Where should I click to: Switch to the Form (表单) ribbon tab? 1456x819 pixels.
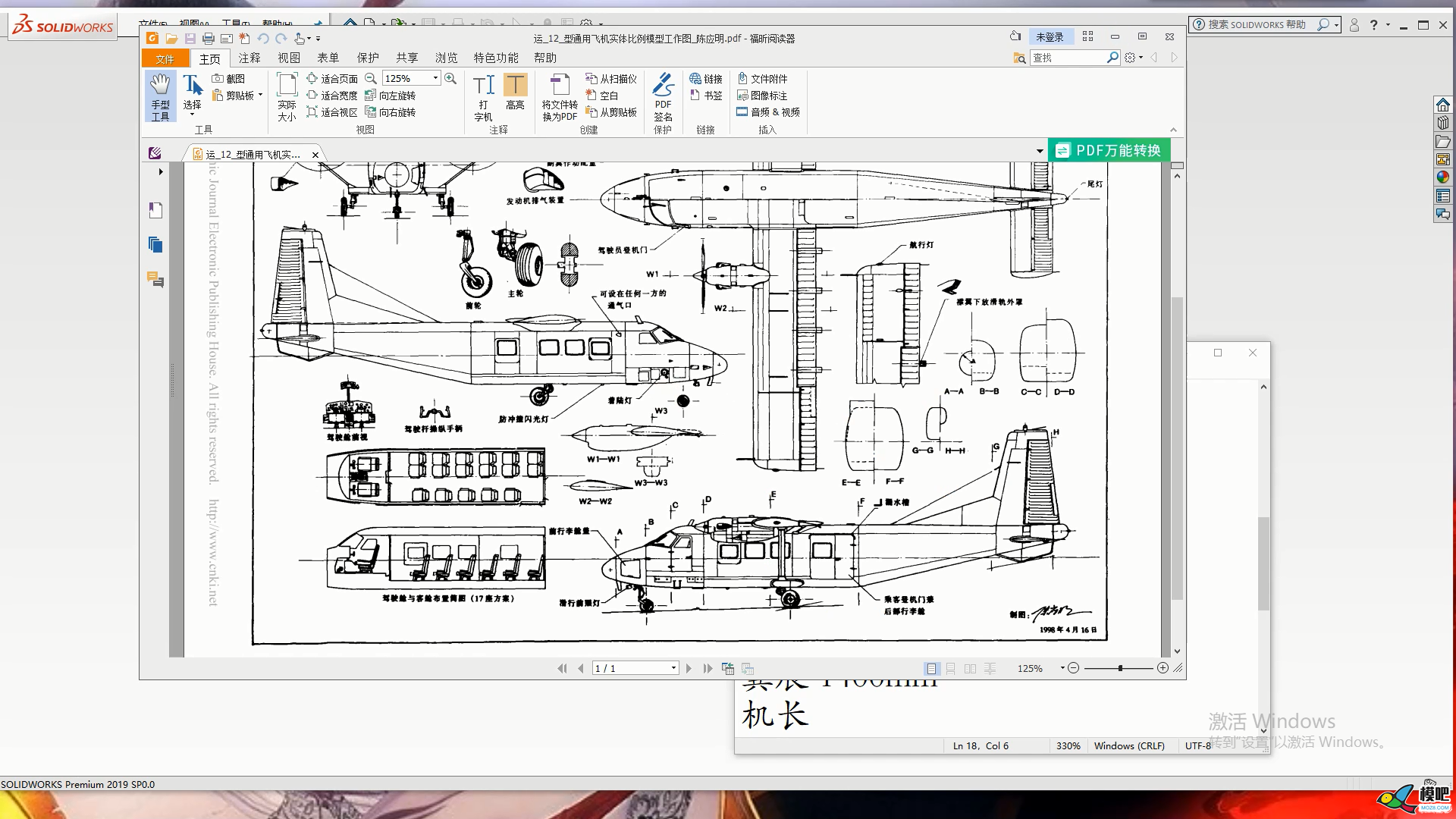(x=328, y=58)
